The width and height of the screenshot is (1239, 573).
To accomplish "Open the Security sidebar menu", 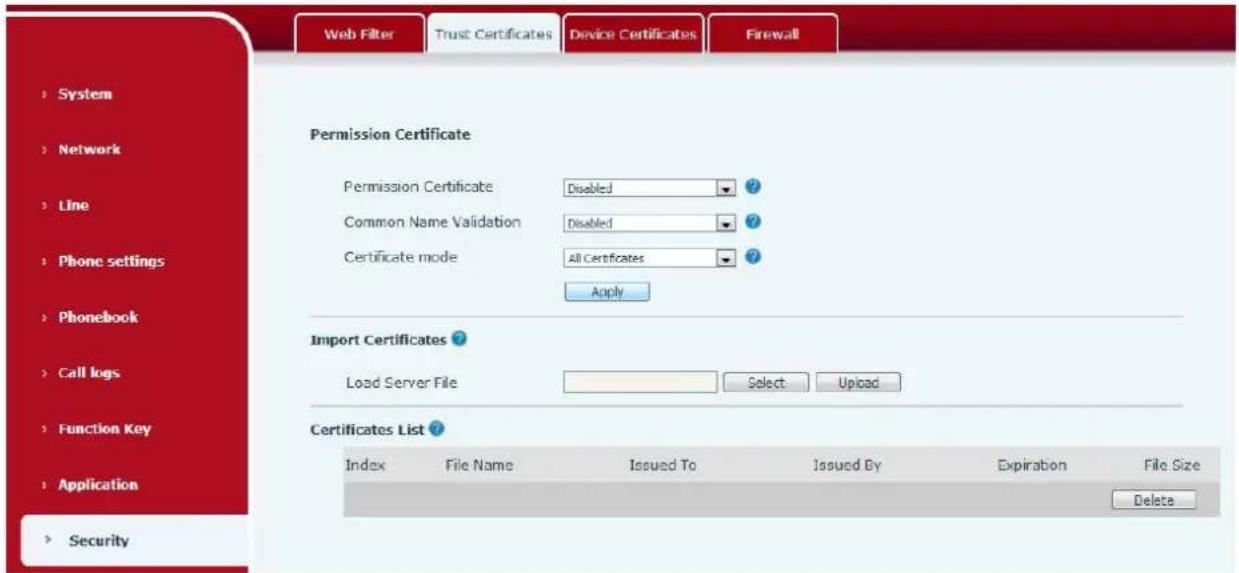I will point(134,541).
